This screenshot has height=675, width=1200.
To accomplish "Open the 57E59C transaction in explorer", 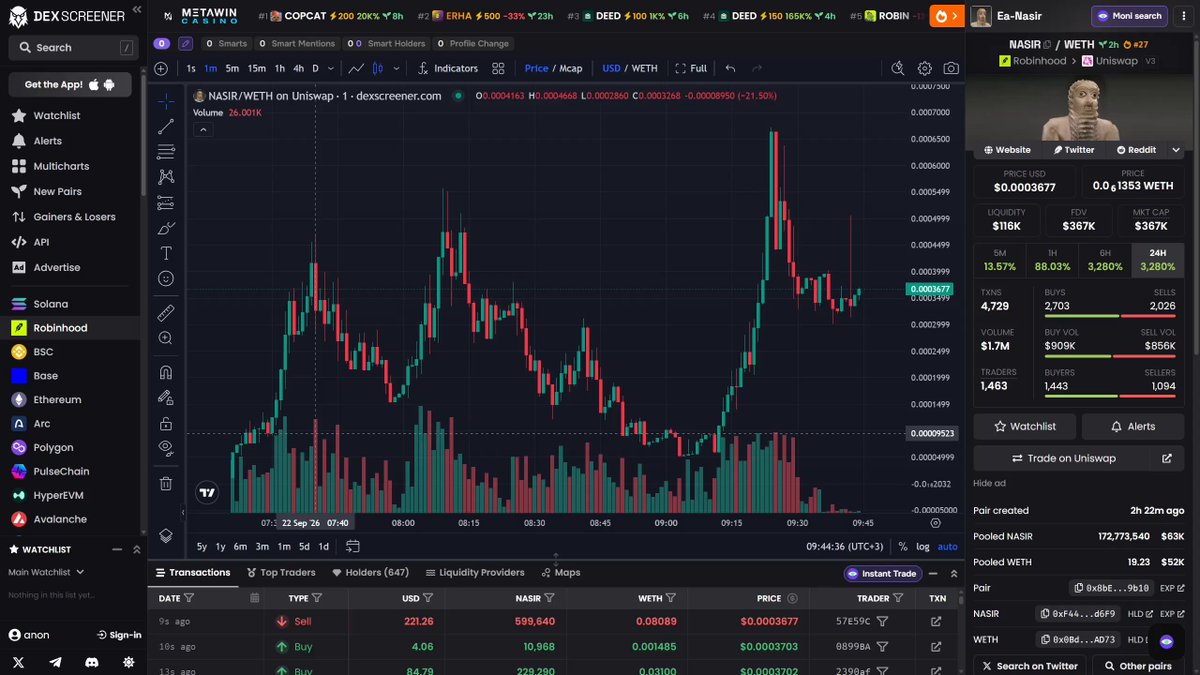I will (936, 621).
